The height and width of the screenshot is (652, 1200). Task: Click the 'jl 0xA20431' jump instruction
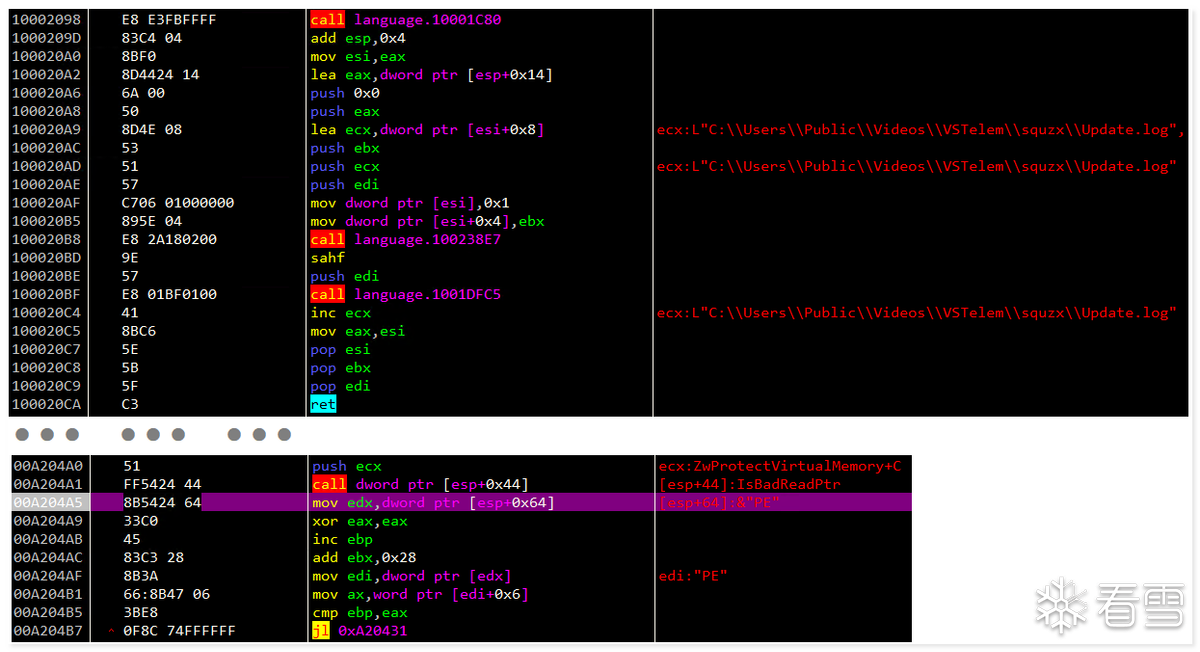point(359,631)
